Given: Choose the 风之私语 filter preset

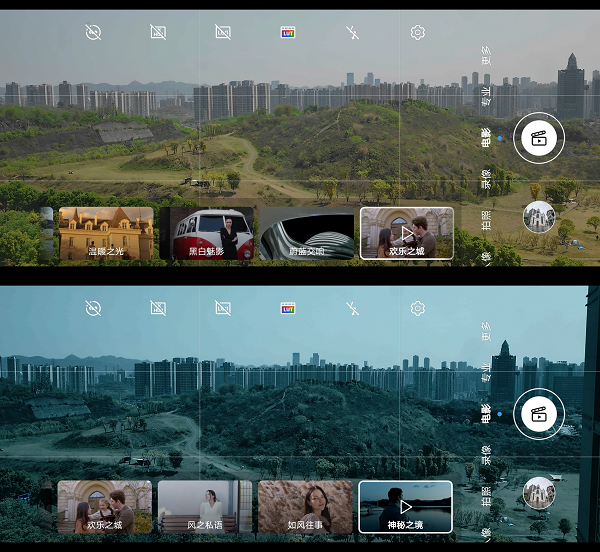Looking at the screenshot, I should pyautogui.click(x=205, y=507).
